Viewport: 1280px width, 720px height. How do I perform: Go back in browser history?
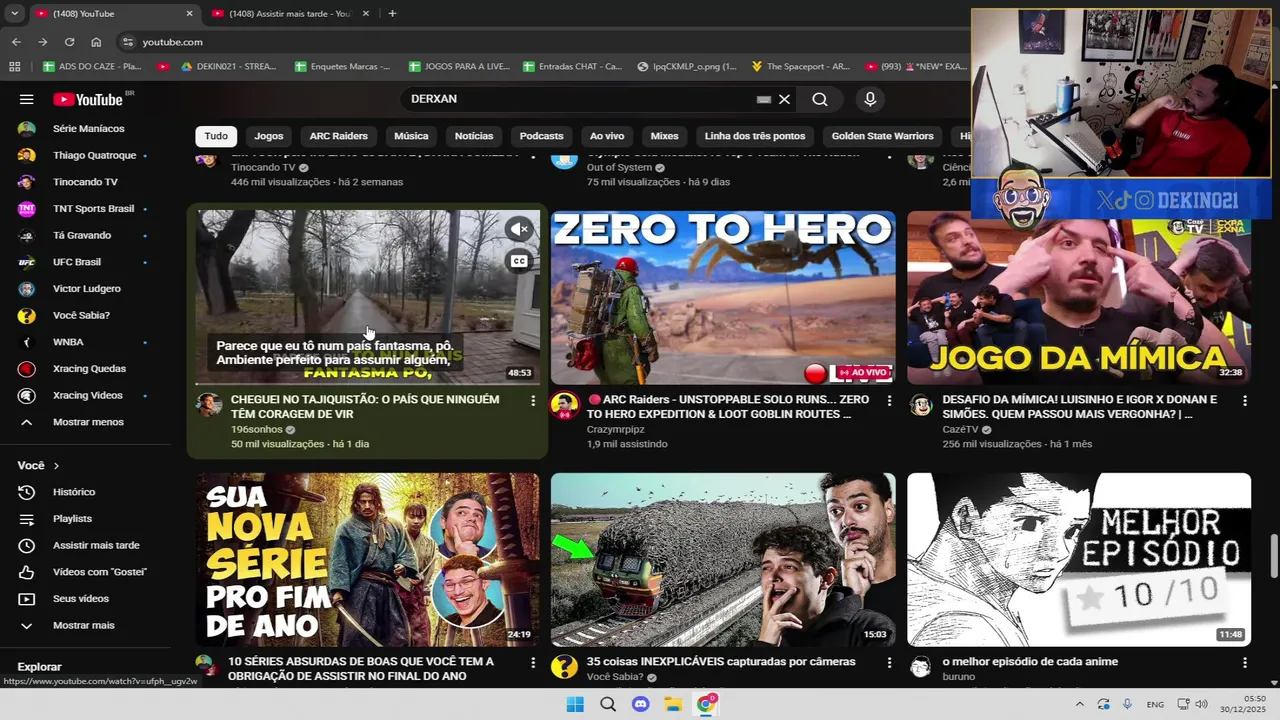[16, 42]
